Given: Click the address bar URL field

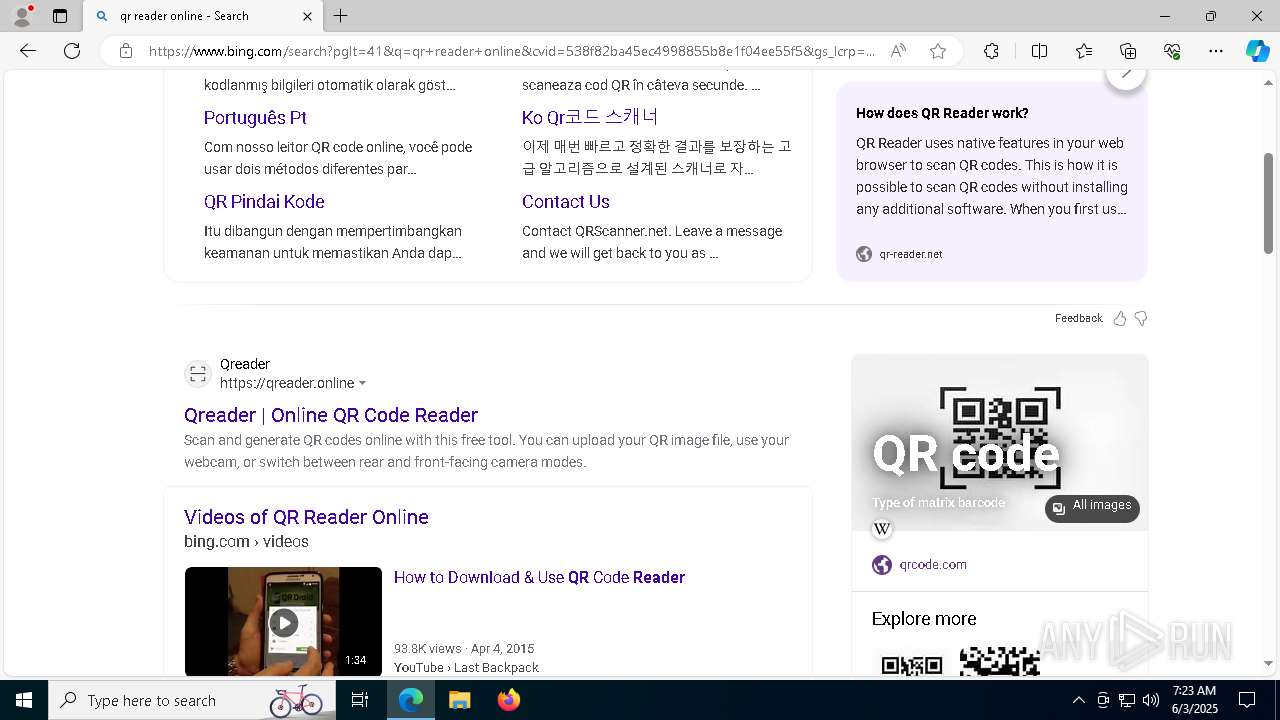Looking at the screenshot, I should (x=510, y=51).
